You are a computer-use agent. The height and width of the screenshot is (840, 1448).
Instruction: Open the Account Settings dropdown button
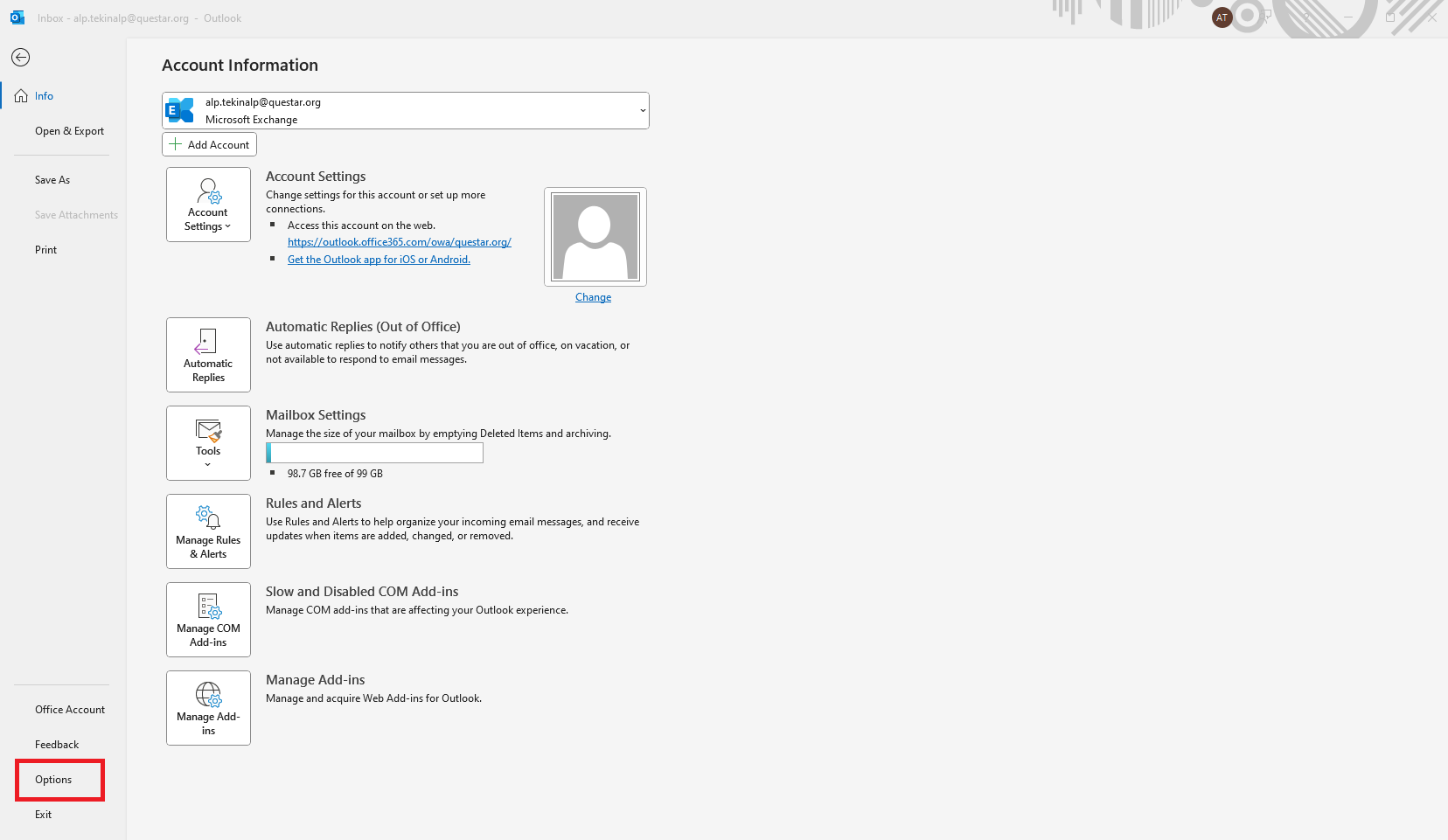pos(208,205)
